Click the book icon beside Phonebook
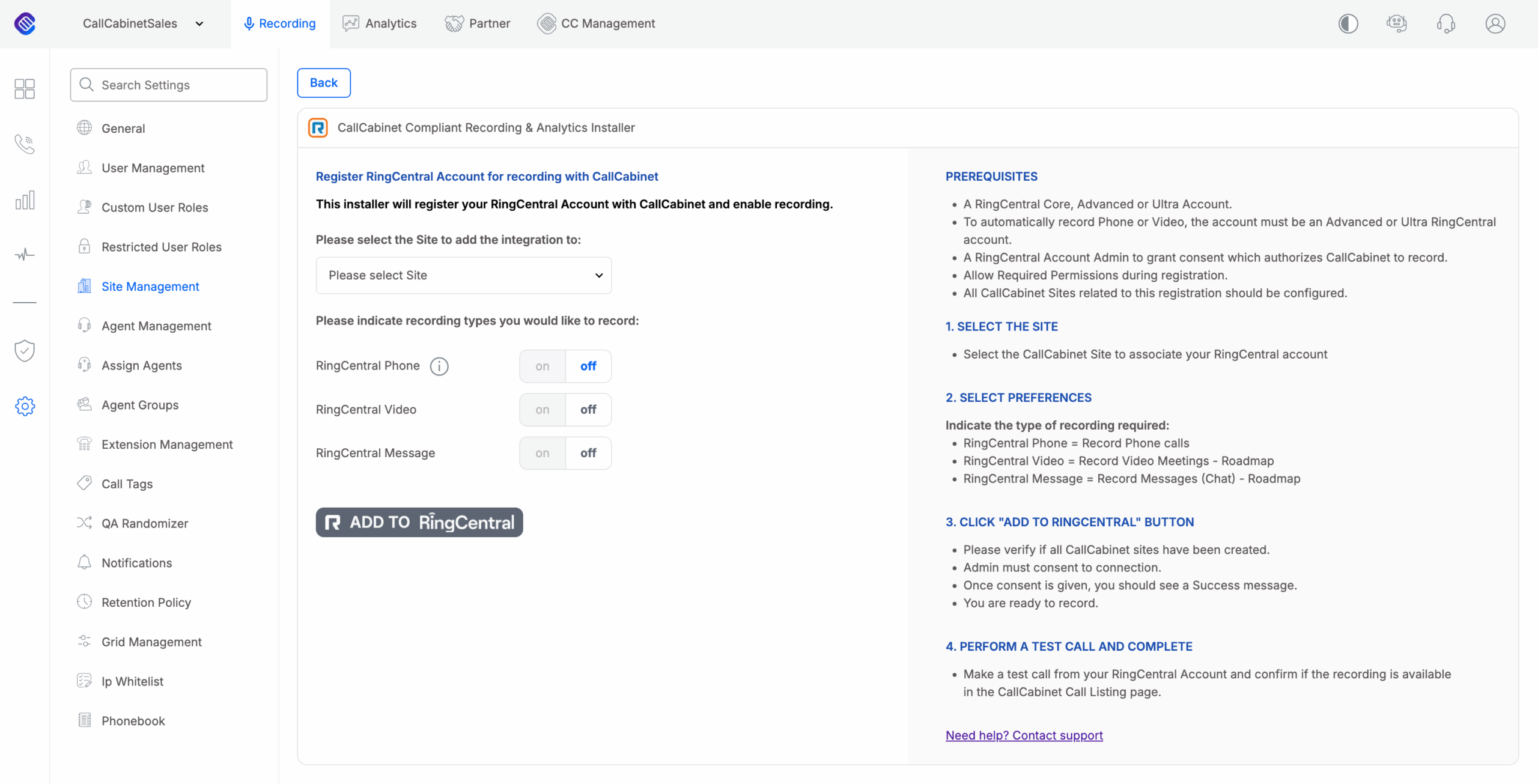Screen dimensions: 1538x784 tap(84, 720)
